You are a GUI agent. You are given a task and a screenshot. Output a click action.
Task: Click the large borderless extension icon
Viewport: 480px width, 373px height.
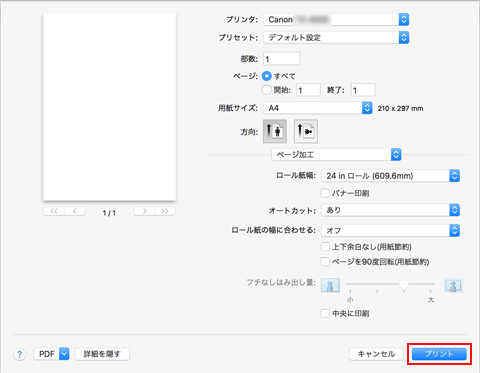(453, 285)
